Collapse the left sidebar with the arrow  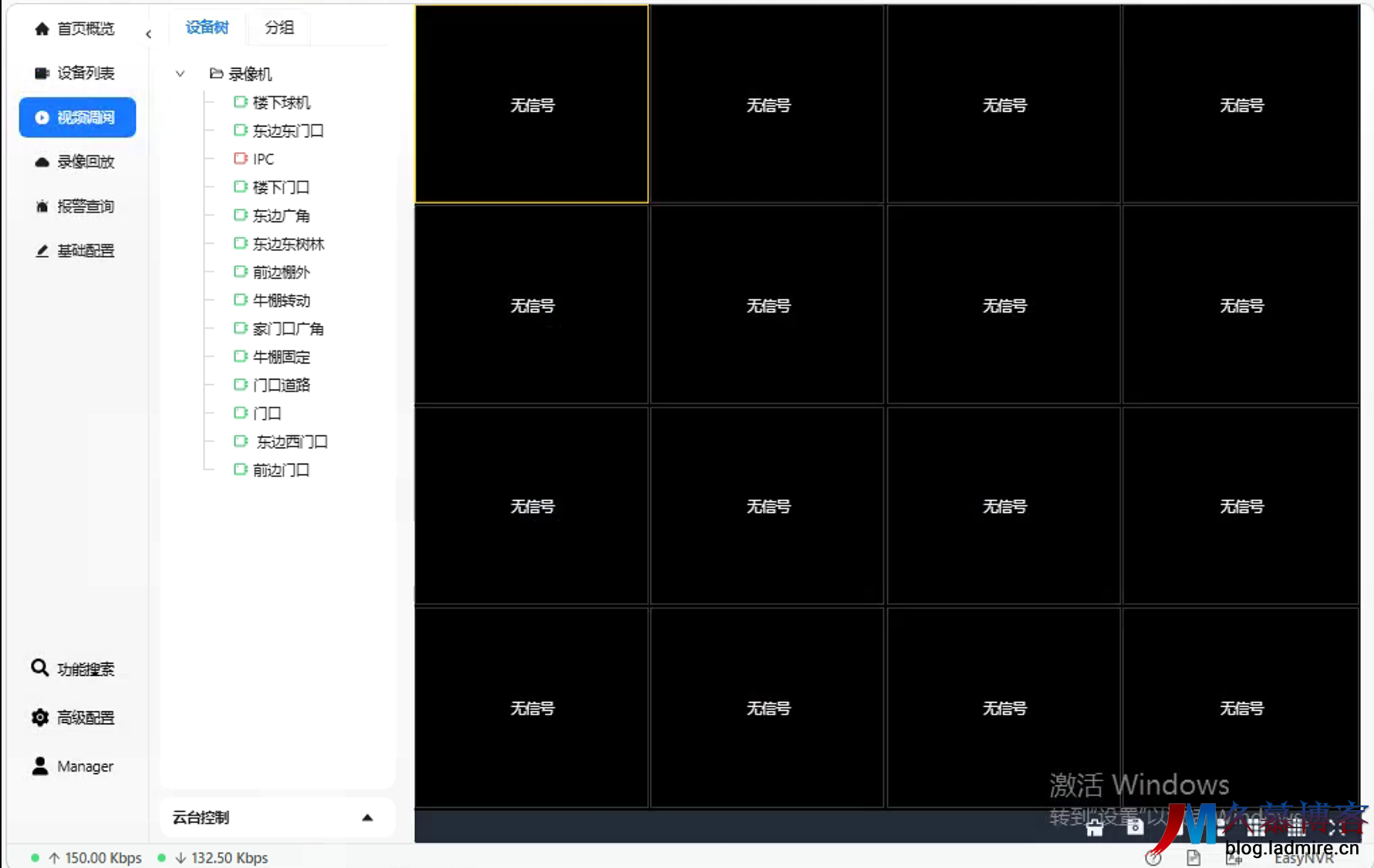click(x=148, y=34)
